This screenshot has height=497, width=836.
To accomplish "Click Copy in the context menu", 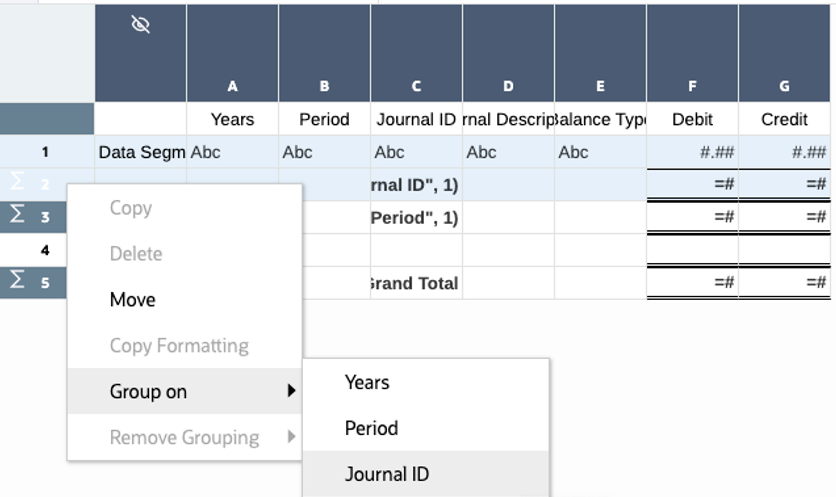I will pos(131,208).
